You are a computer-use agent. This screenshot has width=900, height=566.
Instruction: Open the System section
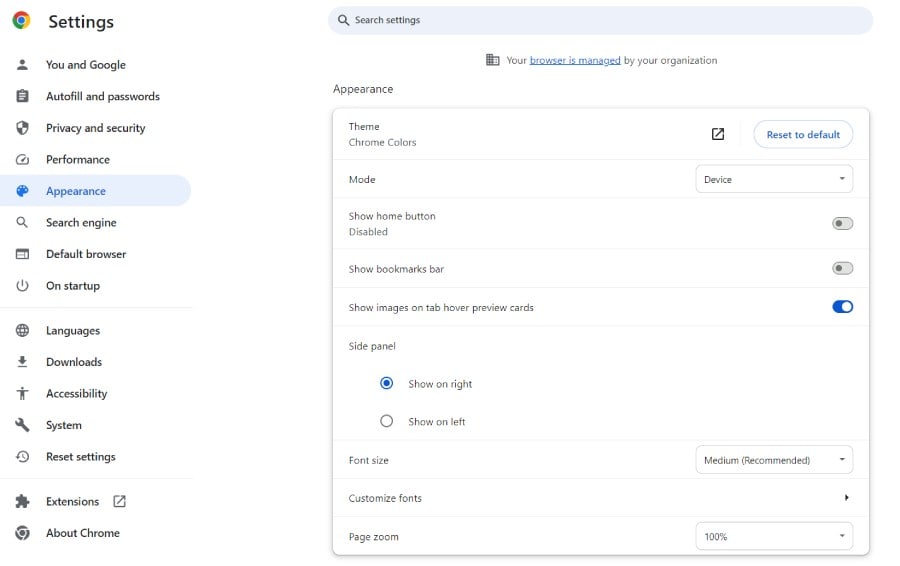95,425
